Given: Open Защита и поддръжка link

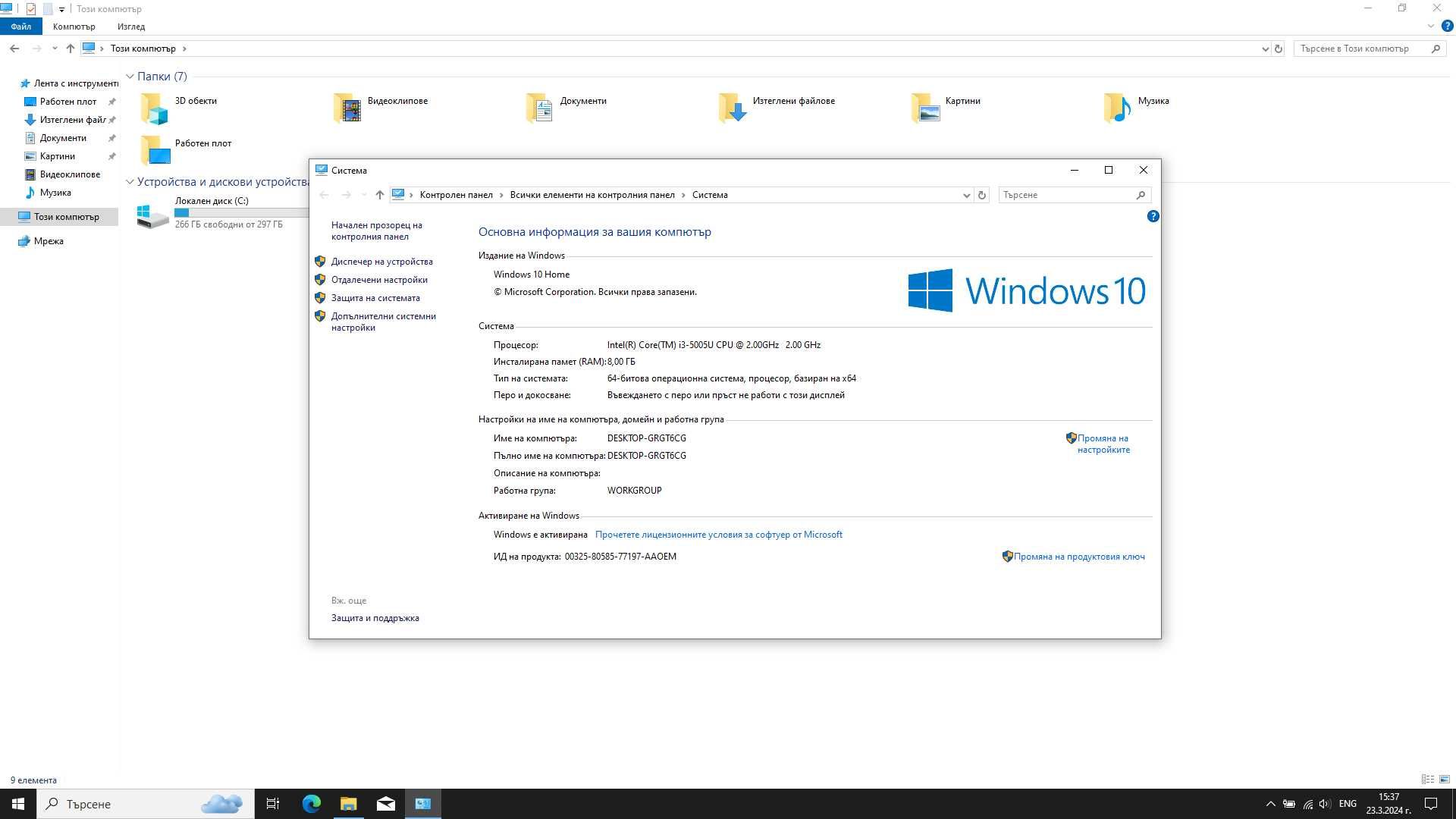Looking at the screenshot, I should coord(375,618).
